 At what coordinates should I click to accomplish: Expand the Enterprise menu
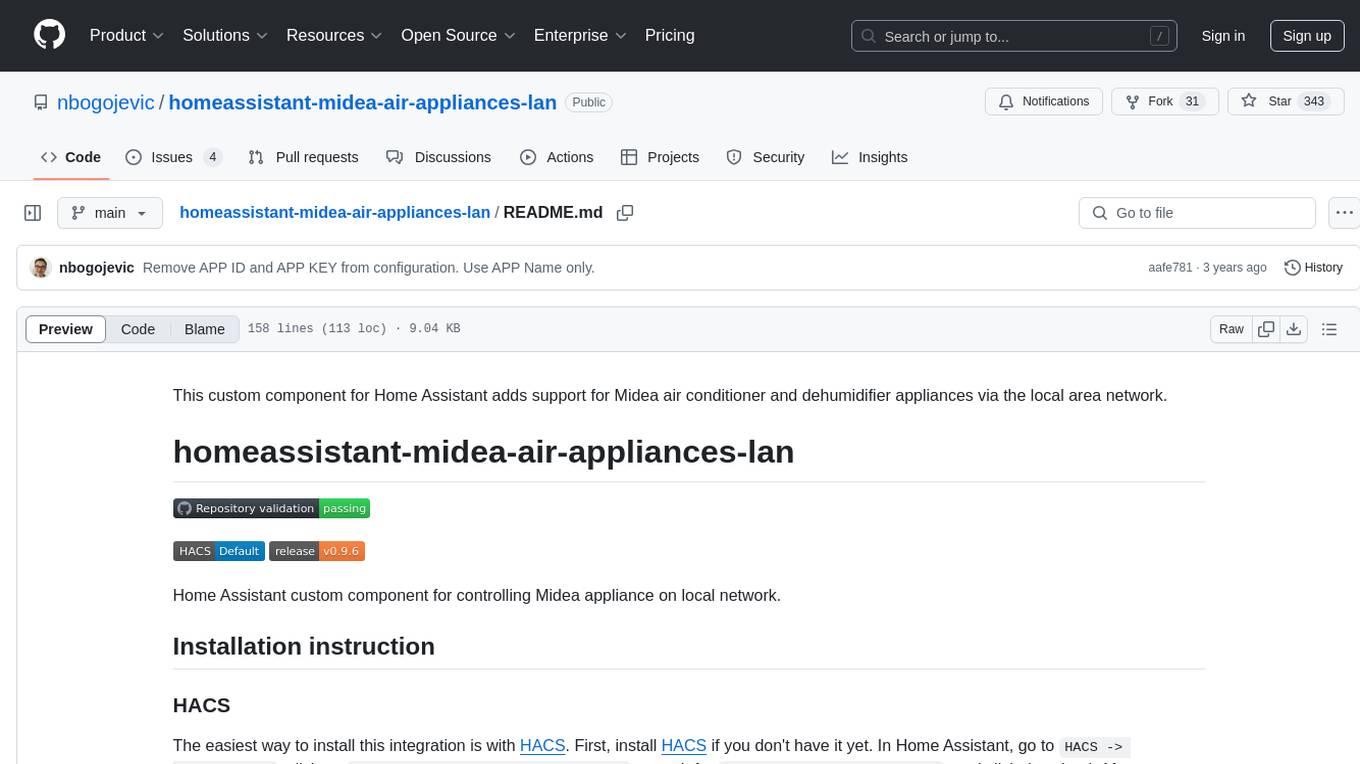coord(580,35)
